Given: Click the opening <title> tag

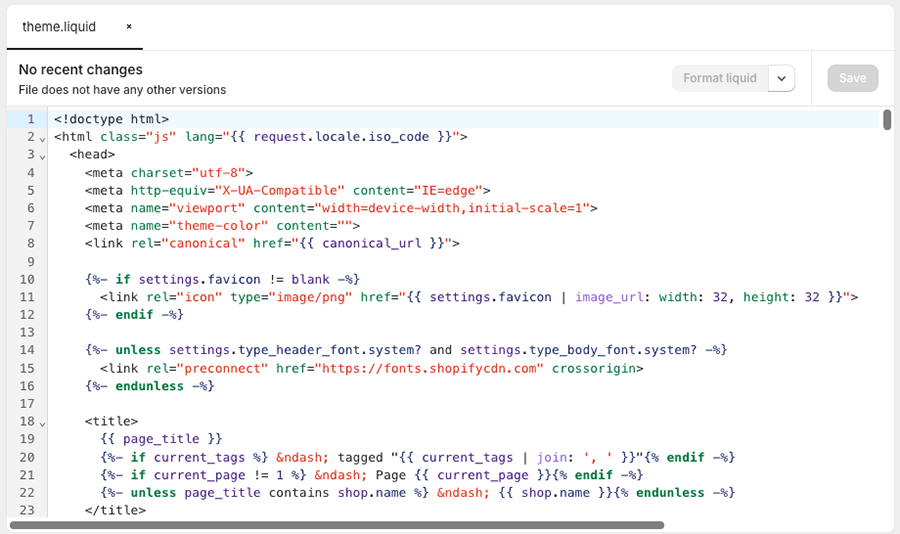Looking at the screenshot, I should (111, 421).
